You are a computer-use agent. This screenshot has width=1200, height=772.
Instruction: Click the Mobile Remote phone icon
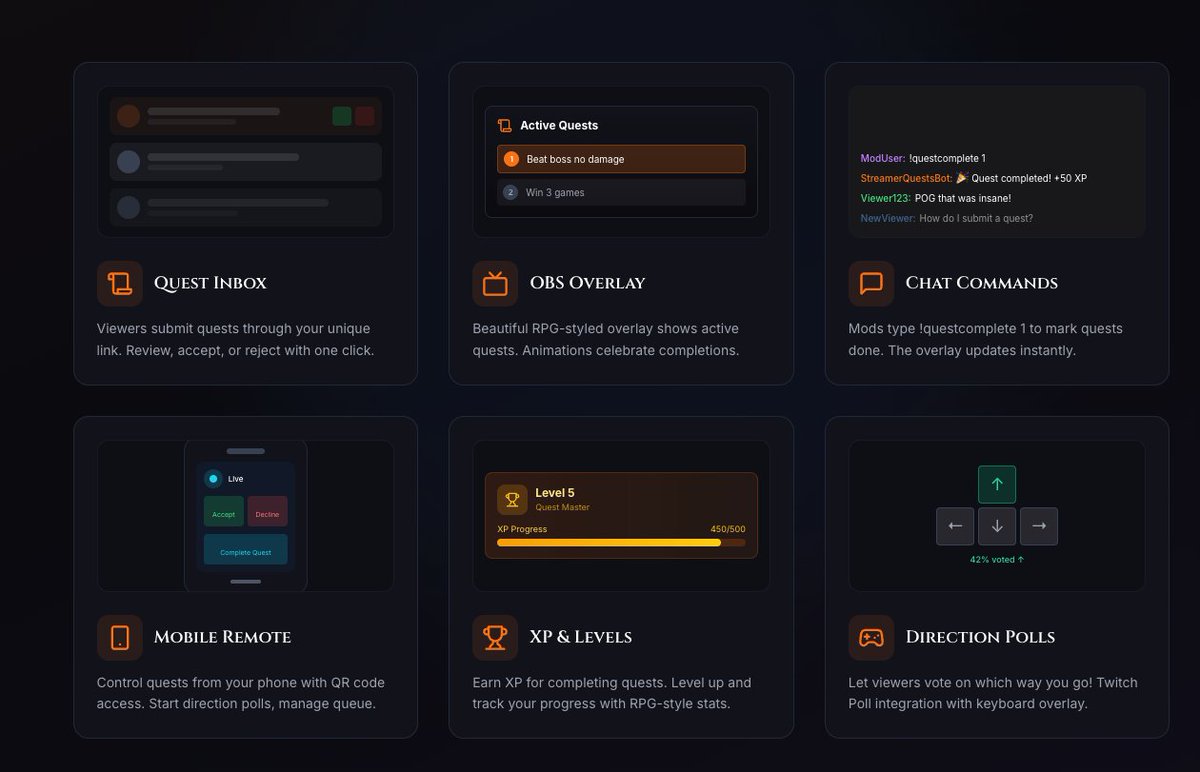[x=119, y=637]
